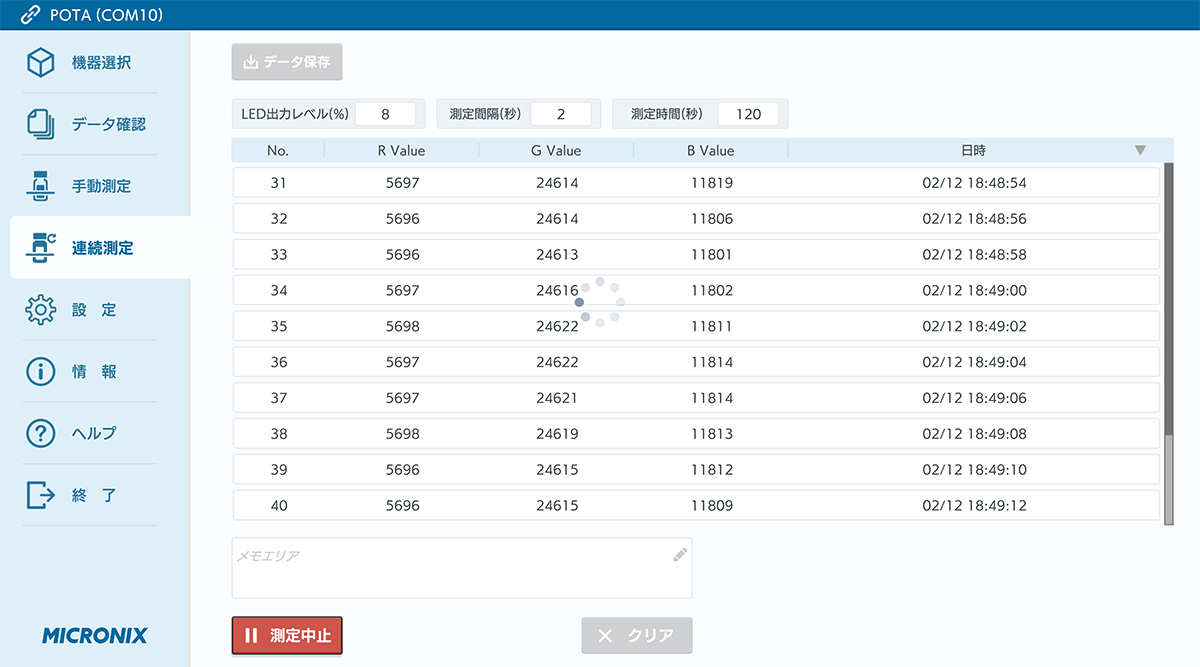Click the exit arrow icon for 終了

click(40, 495)
